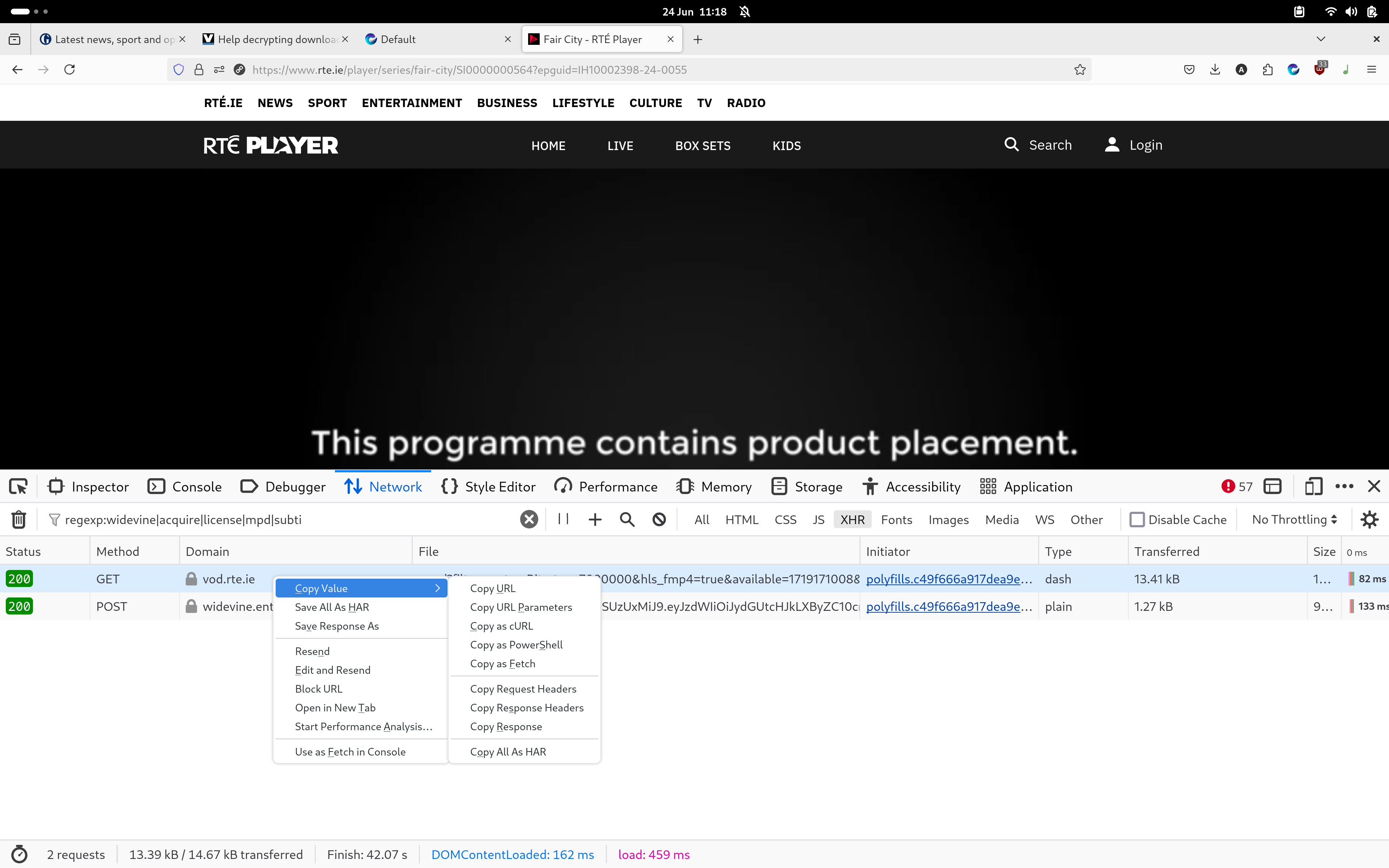Open polyfills initiator link in GET row
1389x868 pixels.
coord(949,579)
